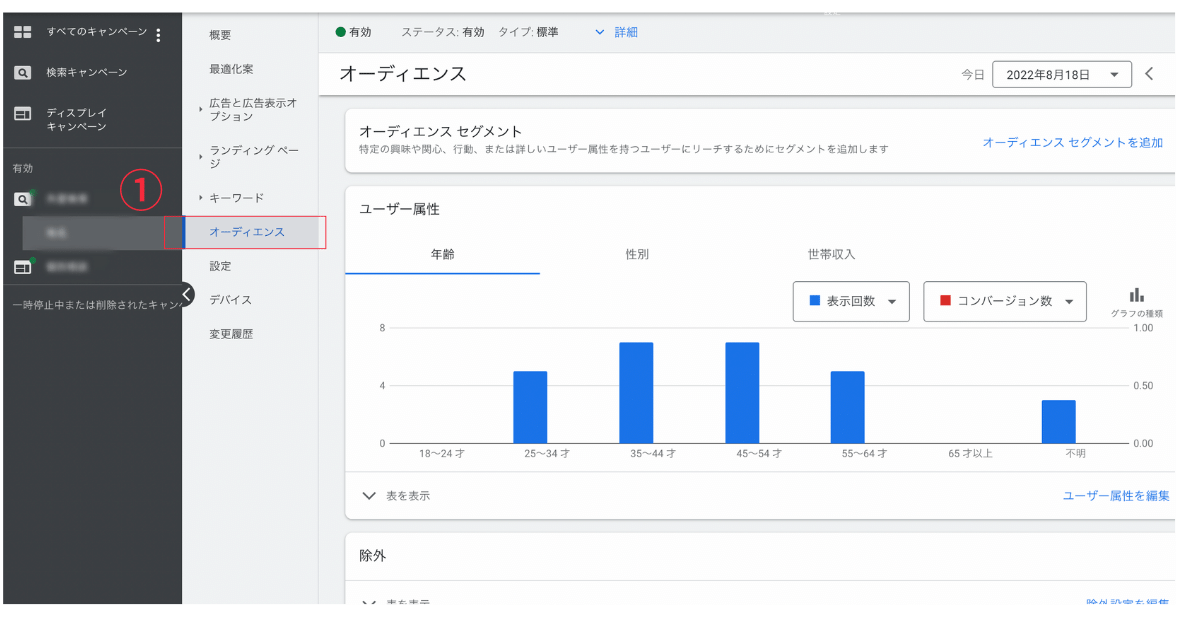Screen dimensions: 1200x630
Task: Click the 65 才以上 axis label
Action: 970,454
